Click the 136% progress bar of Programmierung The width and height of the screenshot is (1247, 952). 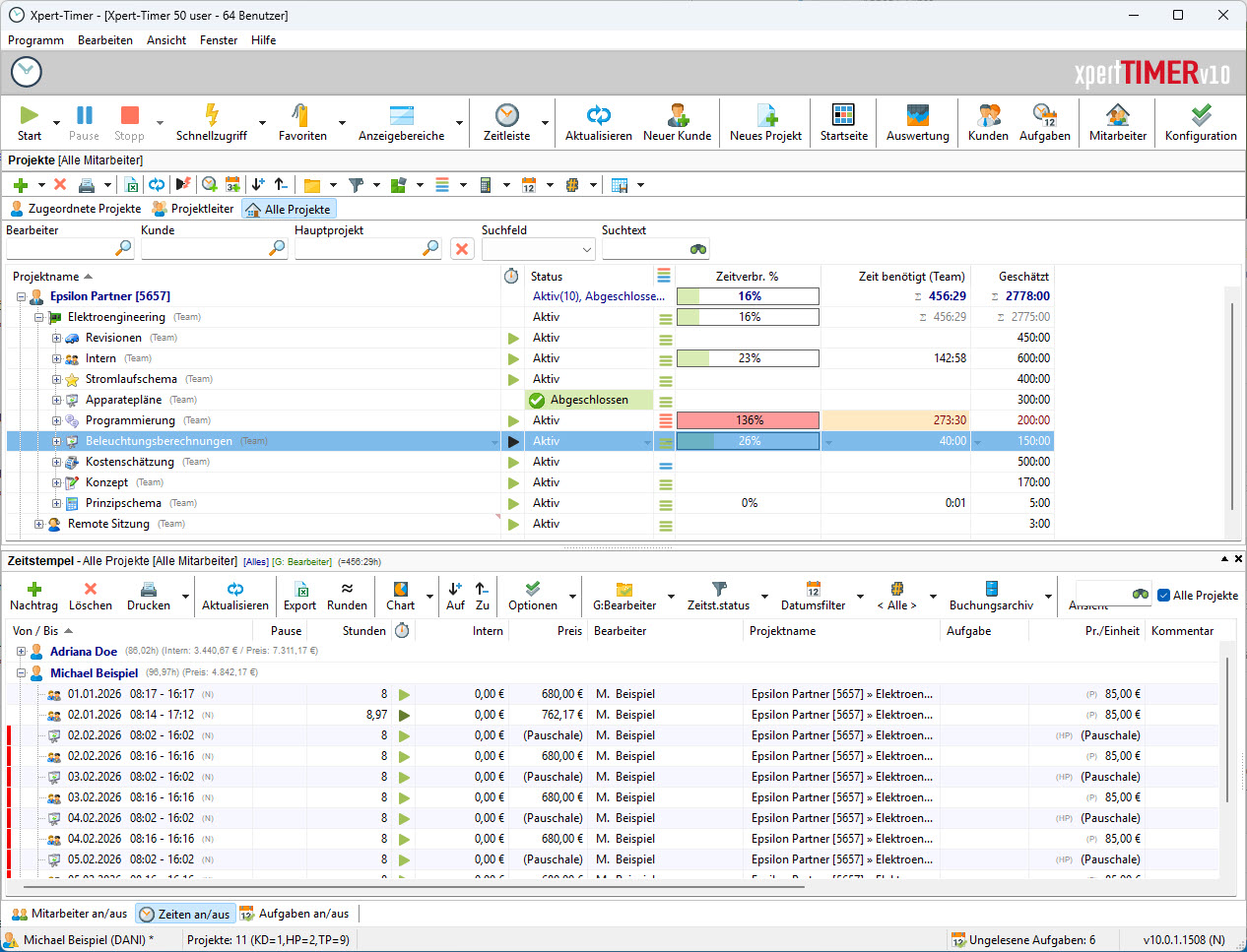748,420
